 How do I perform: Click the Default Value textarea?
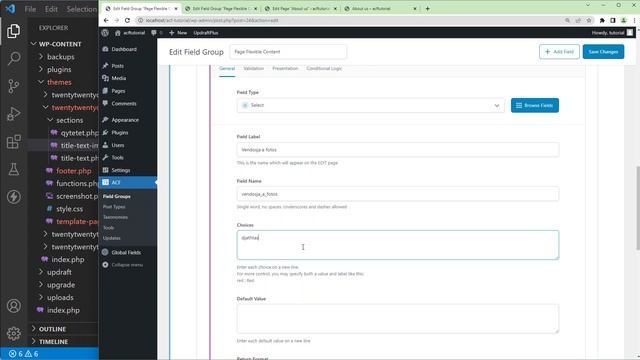click(398, 318)
